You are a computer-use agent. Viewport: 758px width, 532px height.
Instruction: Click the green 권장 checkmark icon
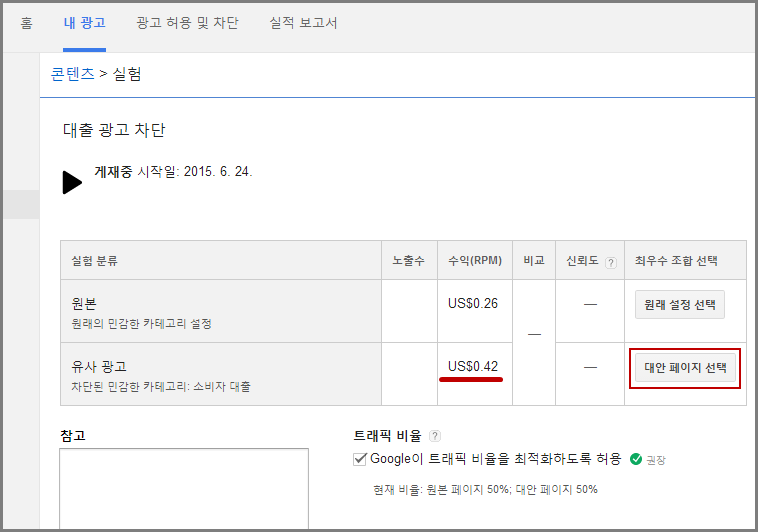[636, 459]
